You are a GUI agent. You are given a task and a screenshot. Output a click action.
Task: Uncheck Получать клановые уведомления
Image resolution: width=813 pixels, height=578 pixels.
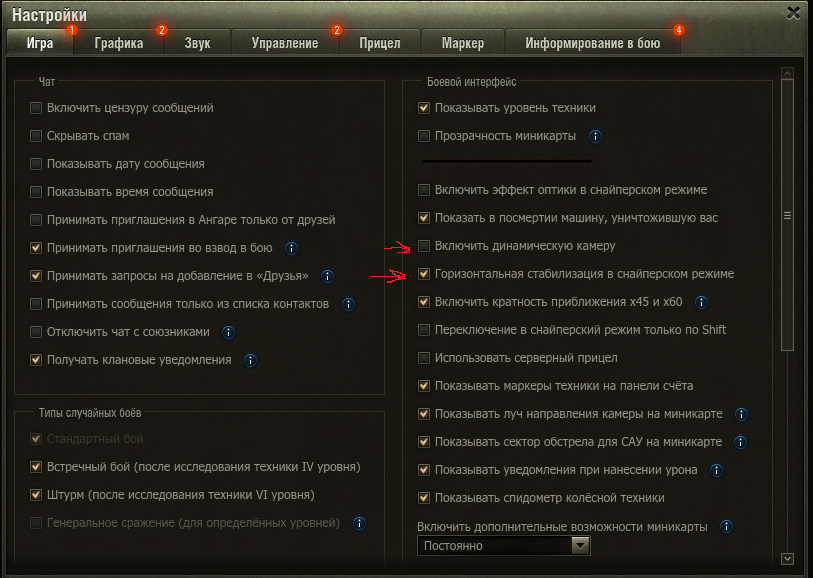pyautogui.click(x=36, y=360)
